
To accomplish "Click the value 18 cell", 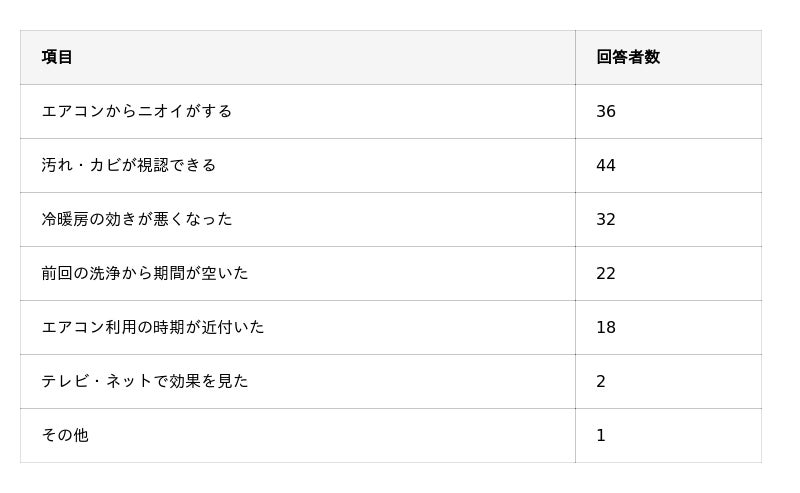I will (606, 327).
